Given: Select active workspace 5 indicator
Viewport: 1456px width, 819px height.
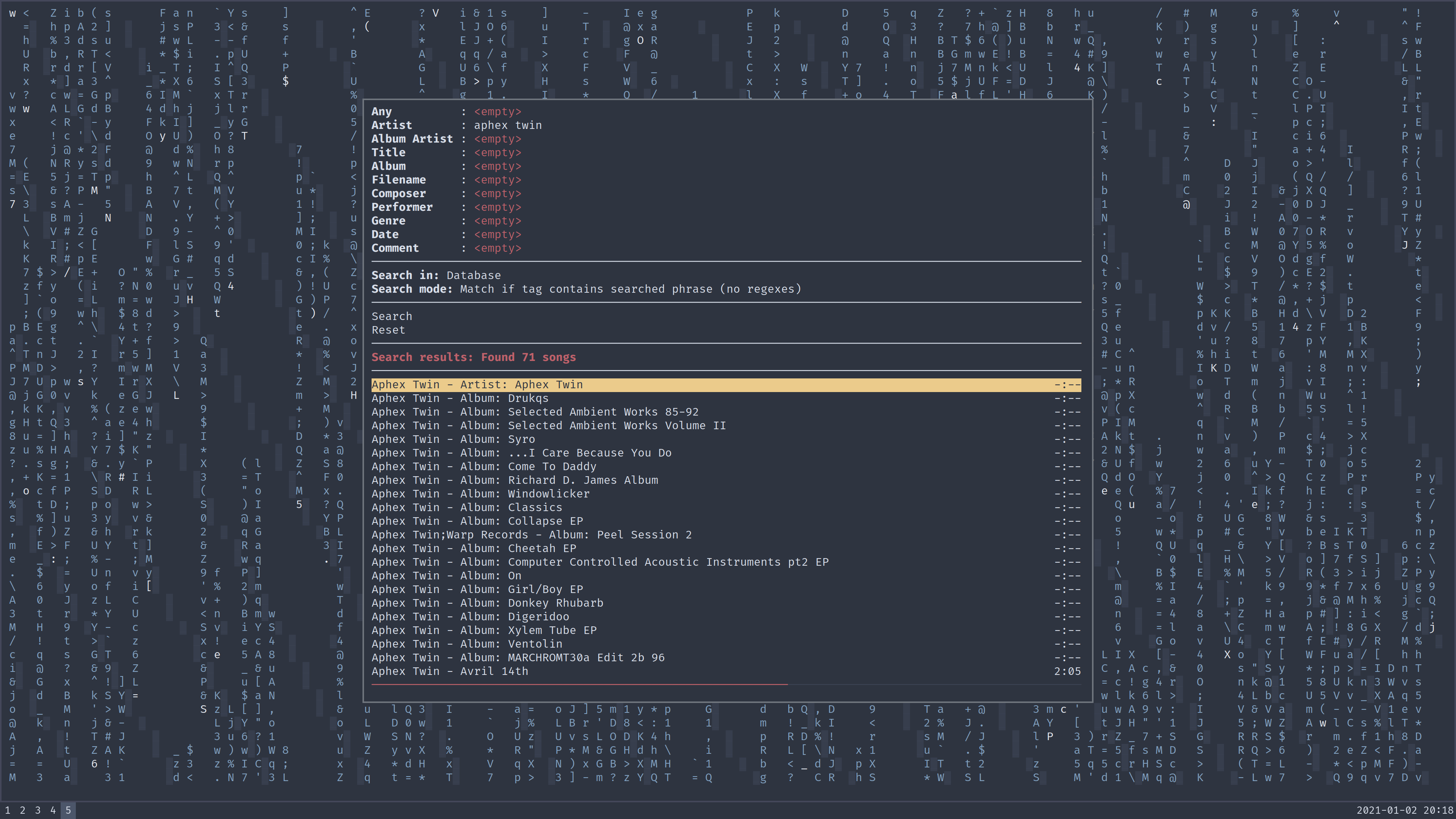Looking at the screenshot, I should 68,810.
